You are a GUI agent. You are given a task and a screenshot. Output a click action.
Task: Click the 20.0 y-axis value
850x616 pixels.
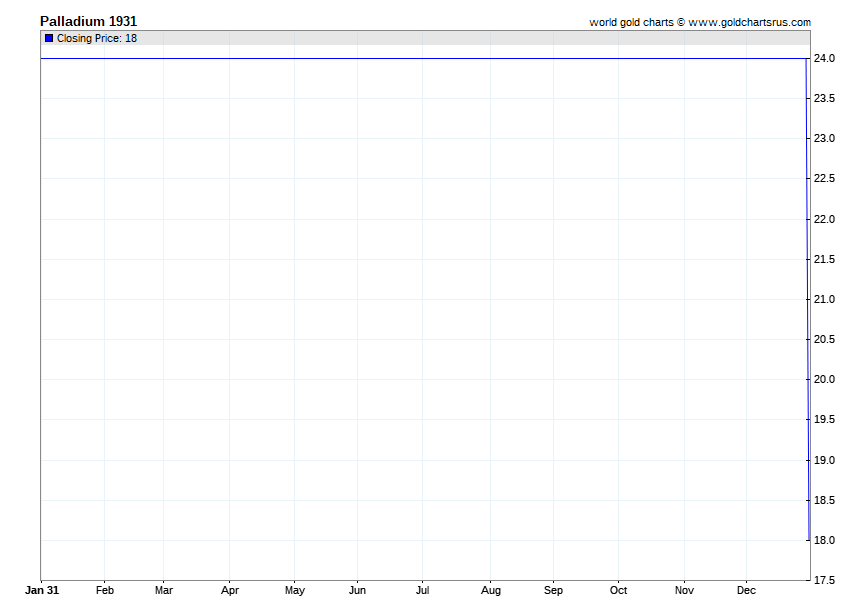[825, 380]
